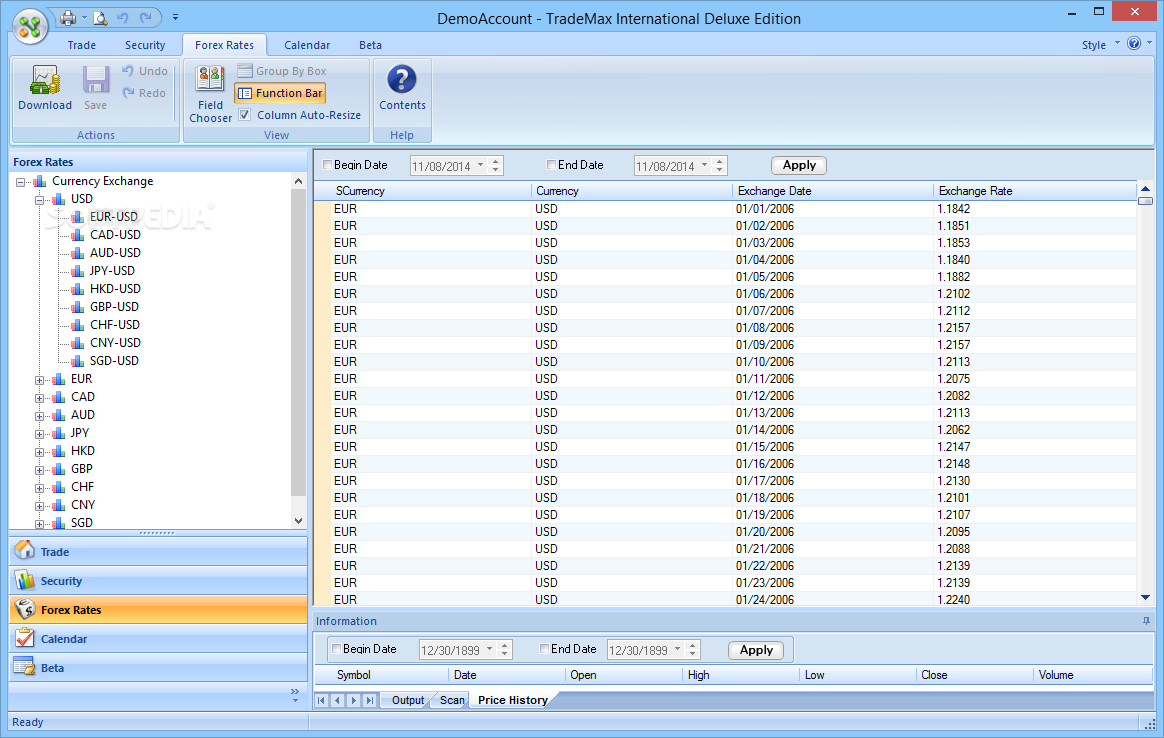Image resolution: width=1164 pixels, height=738 pixels.
Task: Open upper End Date calendar dropdown
Action: (x=704, y=166)
